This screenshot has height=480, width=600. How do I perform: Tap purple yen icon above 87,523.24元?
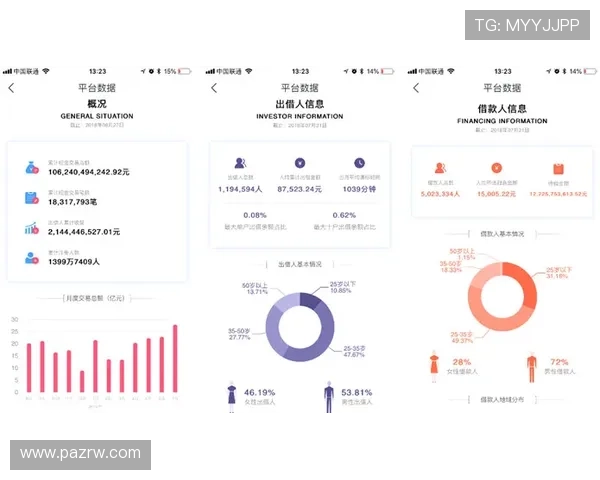point(300,163)
